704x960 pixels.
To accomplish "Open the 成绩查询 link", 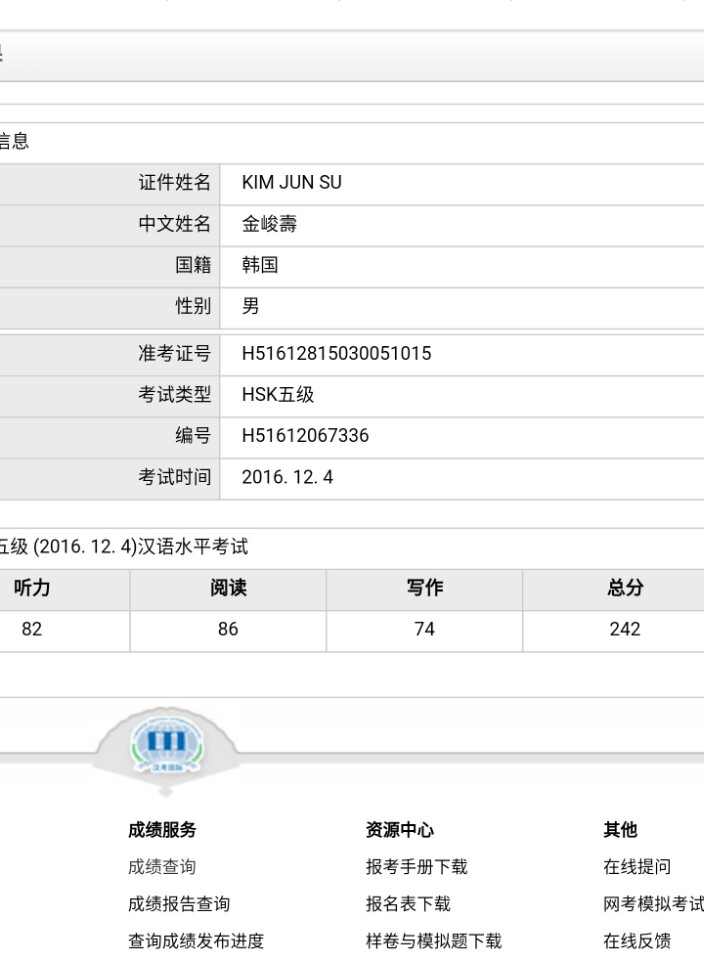I will (x=162, y=867).
